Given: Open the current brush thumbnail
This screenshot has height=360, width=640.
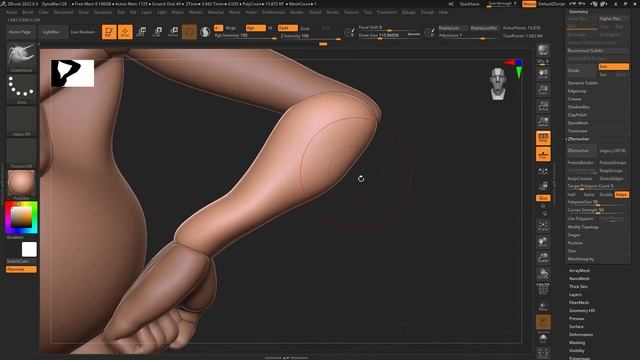Looking at the screenshot, I should (21, 57).
